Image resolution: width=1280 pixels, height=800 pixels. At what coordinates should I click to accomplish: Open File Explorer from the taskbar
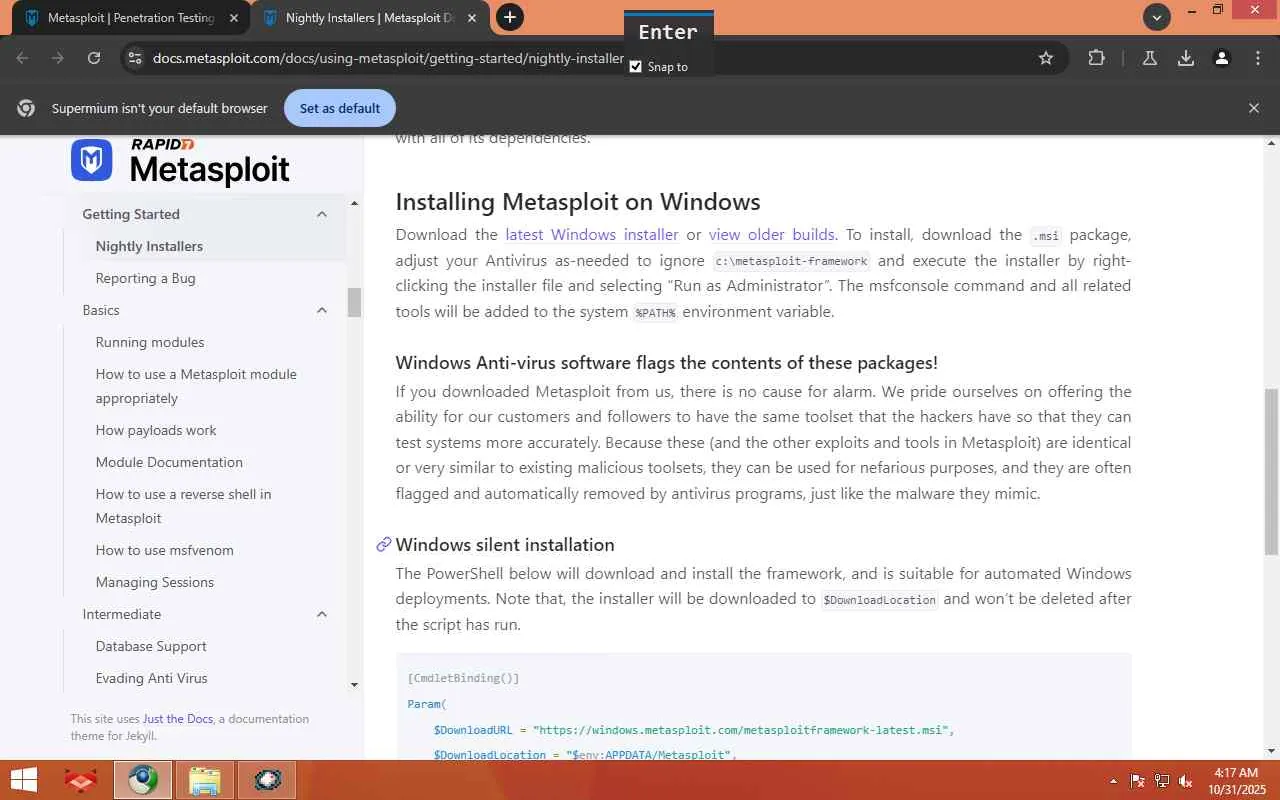tap(205, 780)
